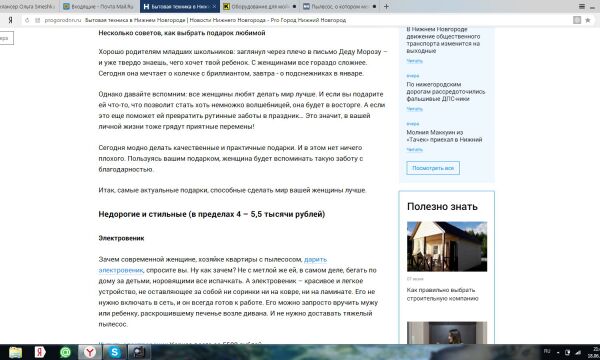Follow the 'дарить электровеник' link

213,265
